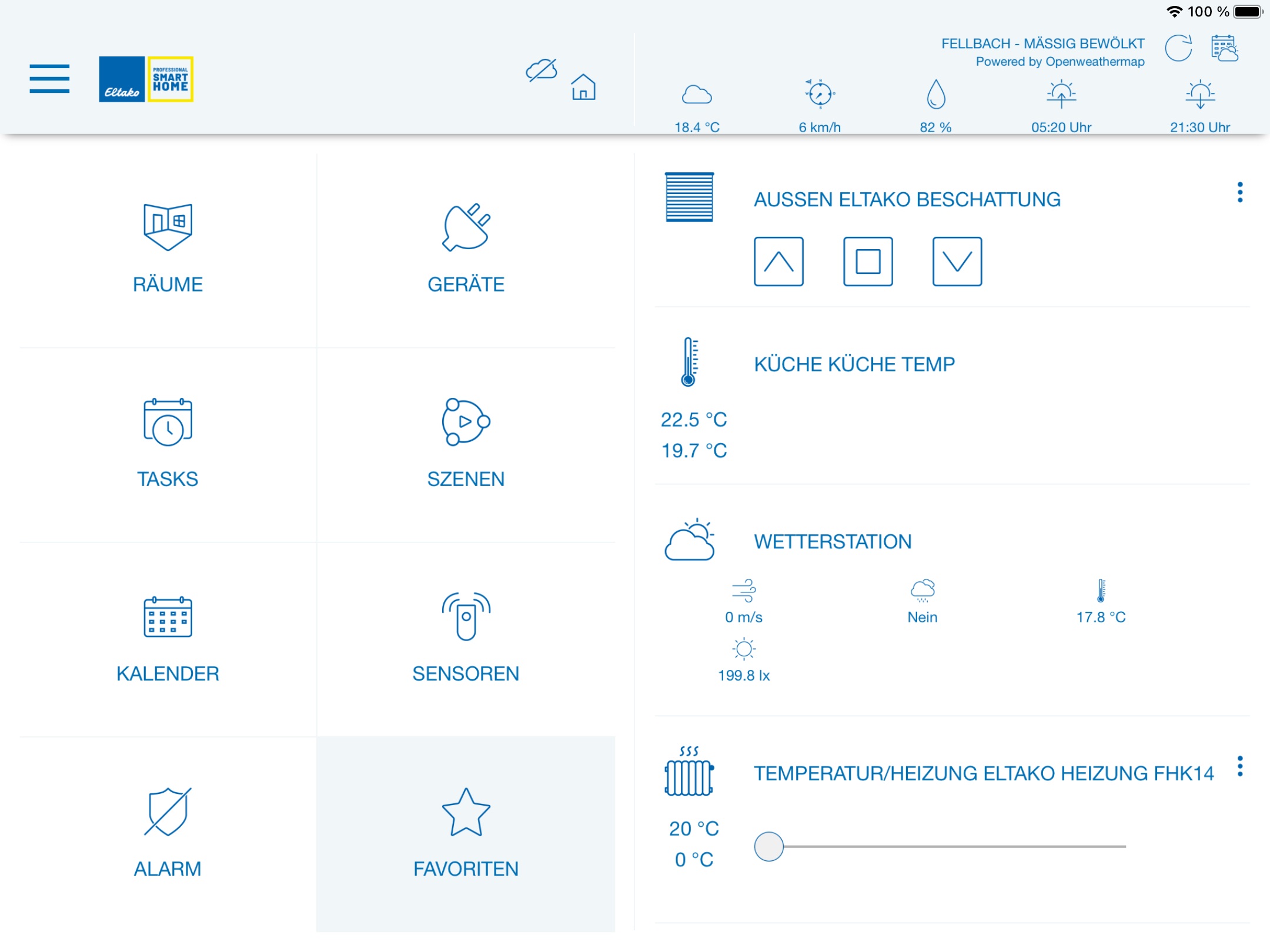Toggle the cloud connection off icon

click(x=541, y=70)
